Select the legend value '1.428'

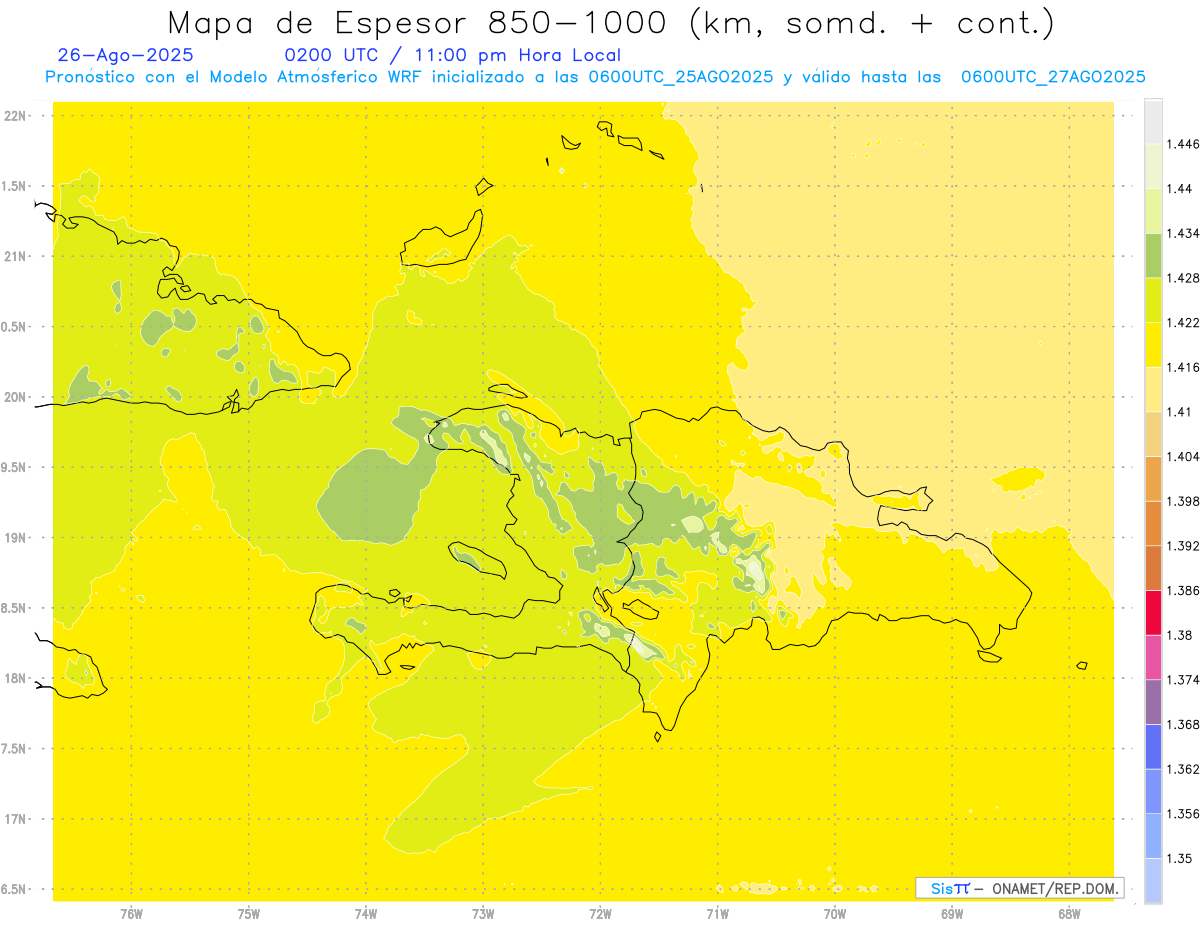pos(1185,278)
